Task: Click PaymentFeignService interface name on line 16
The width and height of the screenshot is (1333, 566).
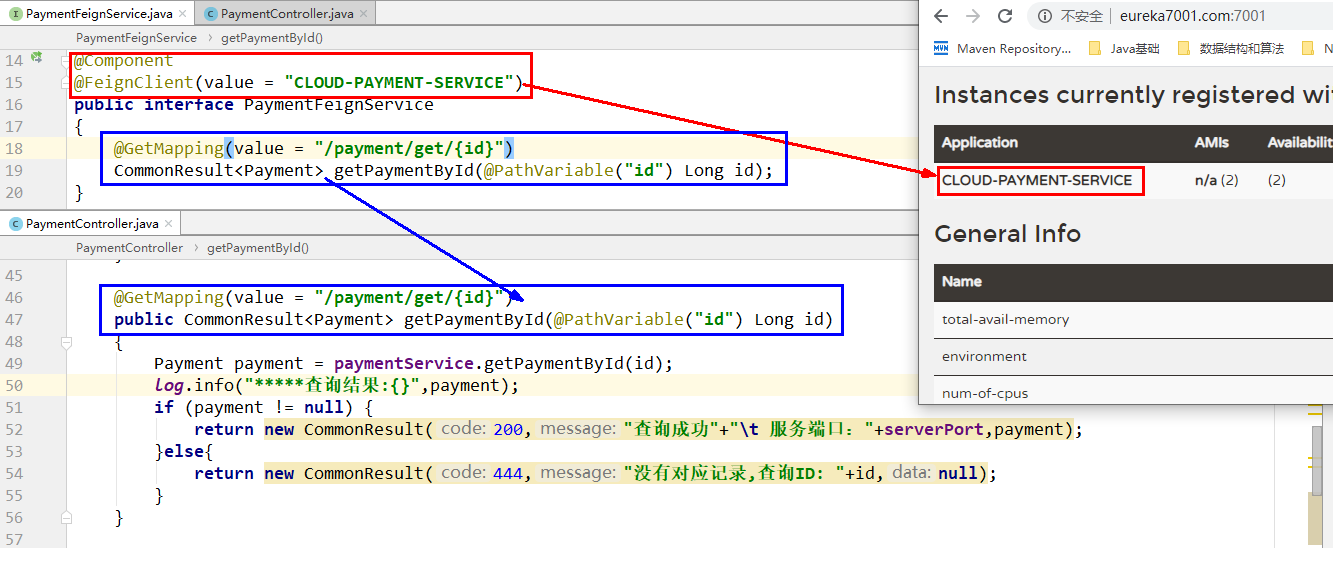Action: (338, 104)
